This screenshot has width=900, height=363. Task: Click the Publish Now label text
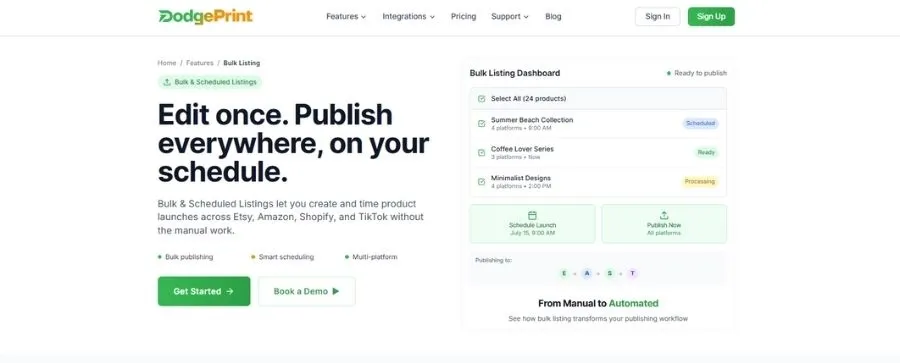click(x=664, y=226)
